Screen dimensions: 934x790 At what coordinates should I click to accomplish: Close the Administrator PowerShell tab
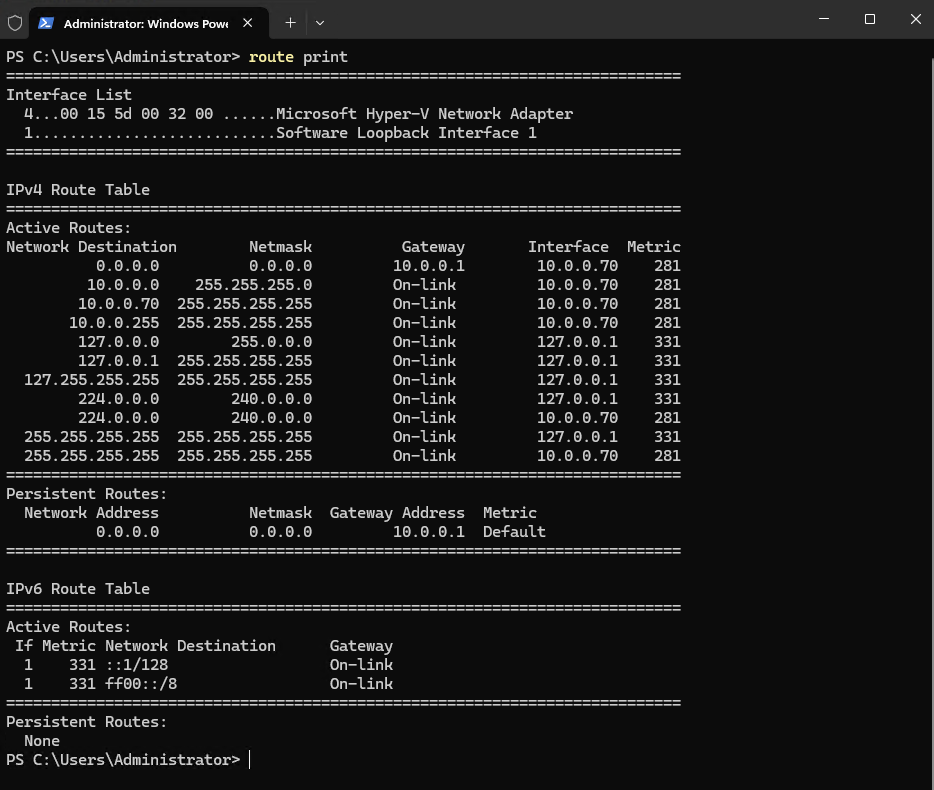[248, 23]
